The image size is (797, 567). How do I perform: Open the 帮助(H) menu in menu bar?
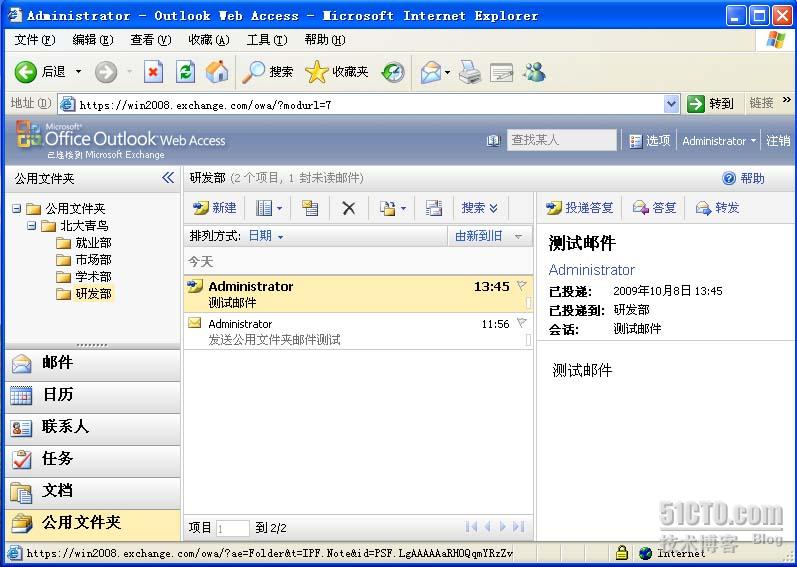click(x=325, y=40)
